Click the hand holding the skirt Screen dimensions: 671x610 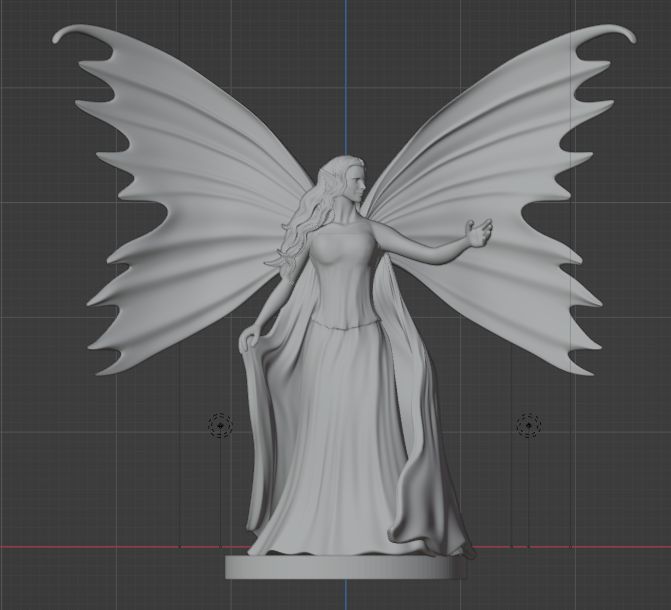(x=247, y=341)
